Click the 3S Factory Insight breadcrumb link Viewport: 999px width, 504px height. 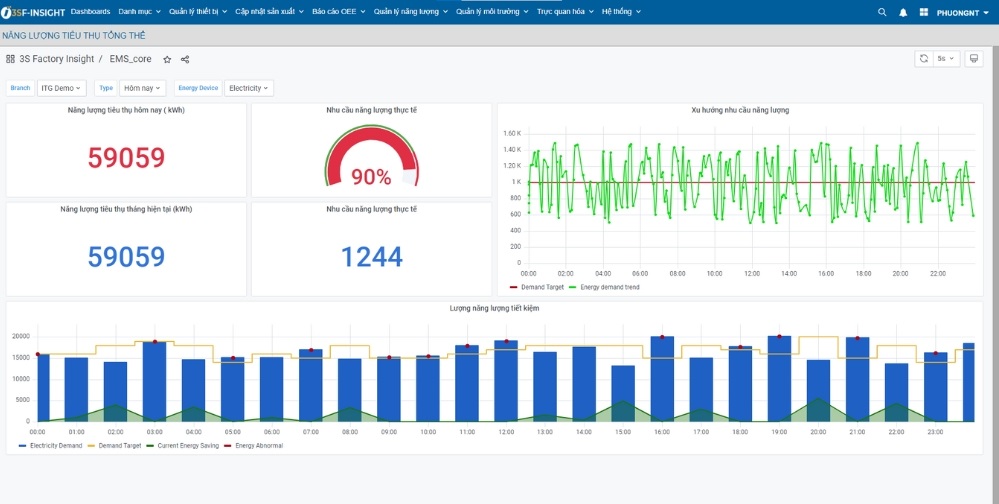(x=56, y=59)
